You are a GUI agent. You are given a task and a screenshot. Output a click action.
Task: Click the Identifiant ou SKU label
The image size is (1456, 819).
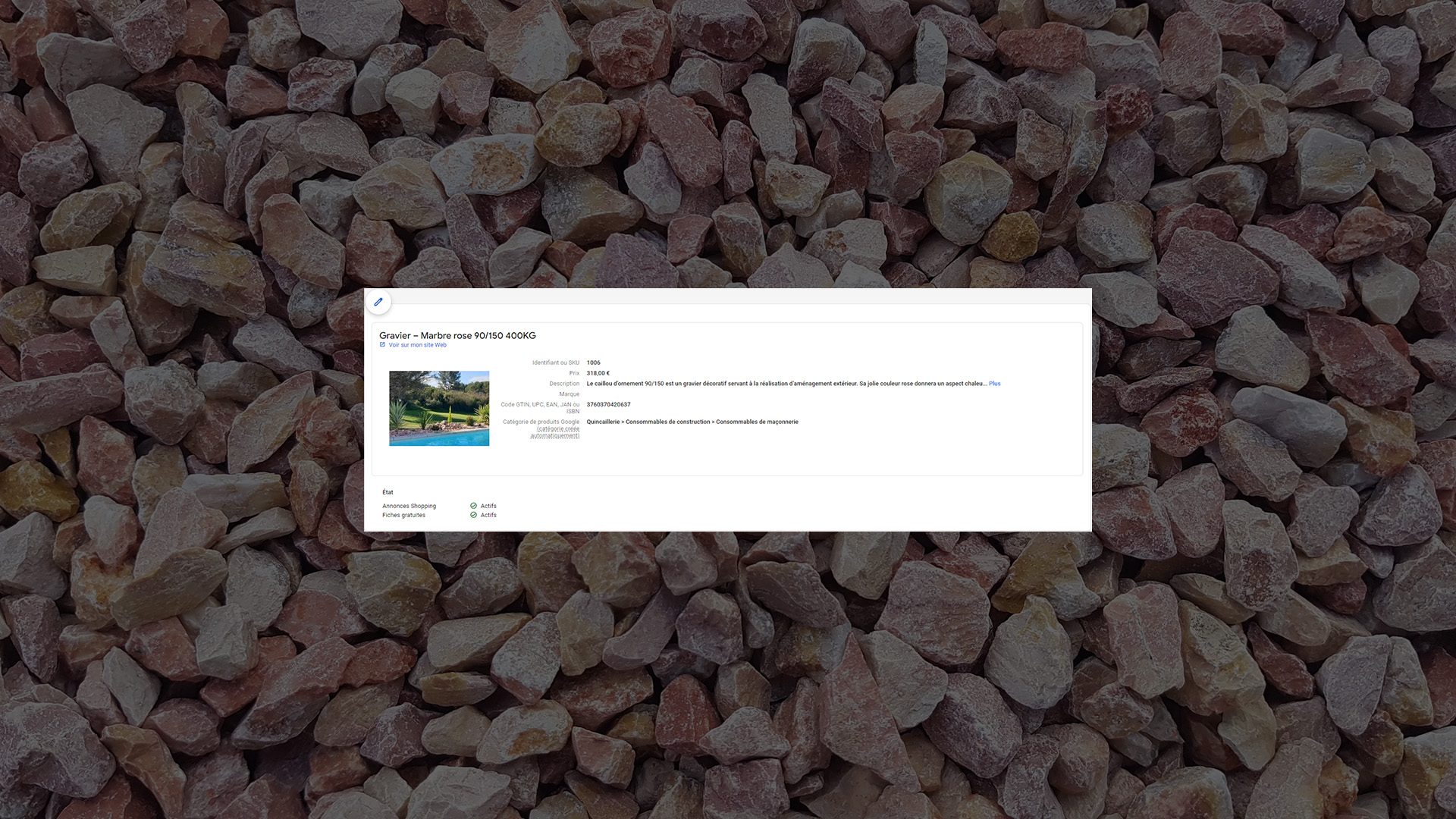(556, 362)
